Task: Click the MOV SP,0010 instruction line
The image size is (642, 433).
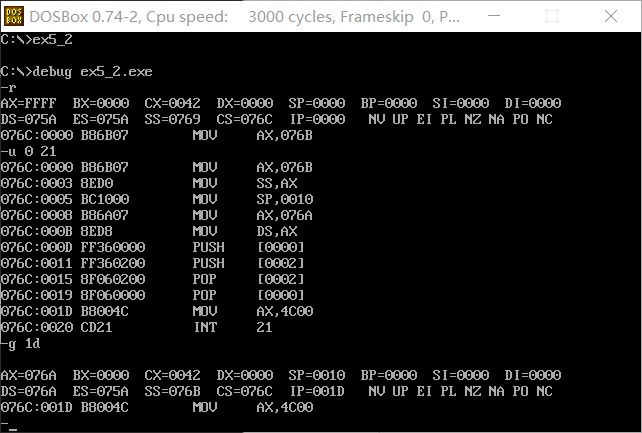Action: [x=157, y=199]
